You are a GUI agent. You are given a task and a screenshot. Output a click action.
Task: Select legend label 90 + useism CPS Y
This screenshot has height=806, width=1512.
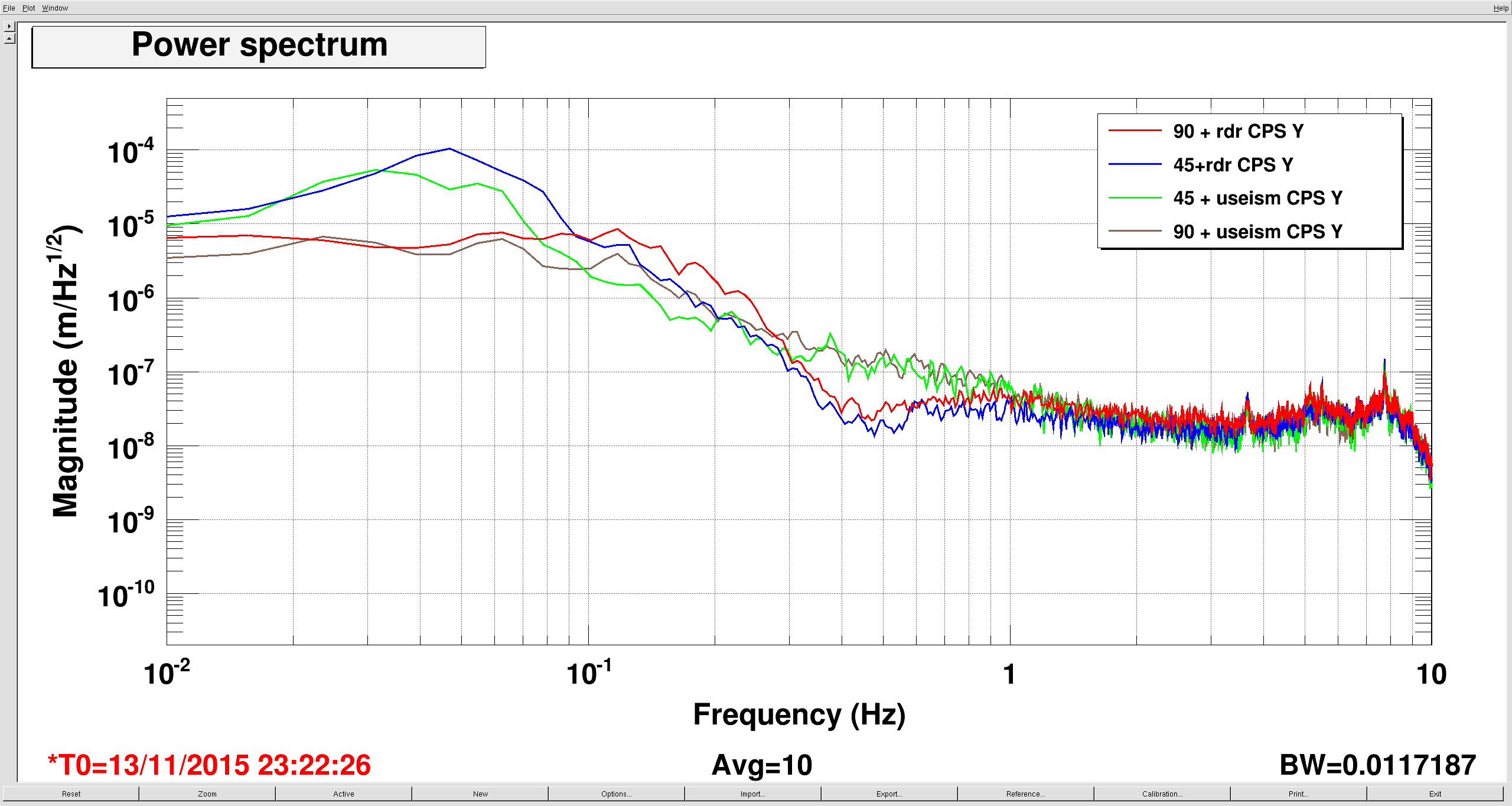point(1258,232)
